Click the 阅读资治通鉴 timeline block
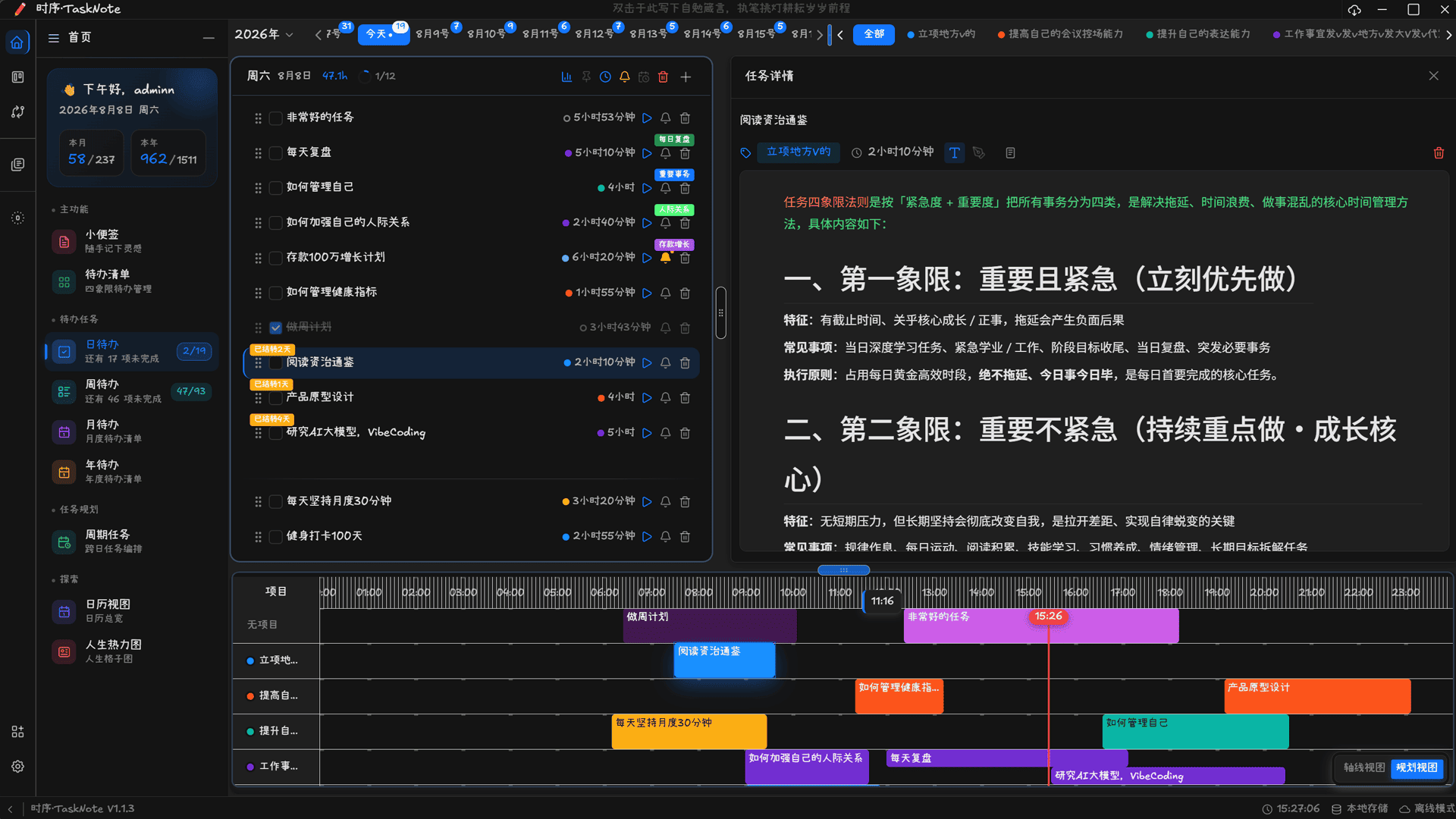The image size is (1456, 819). pos(724,660)
